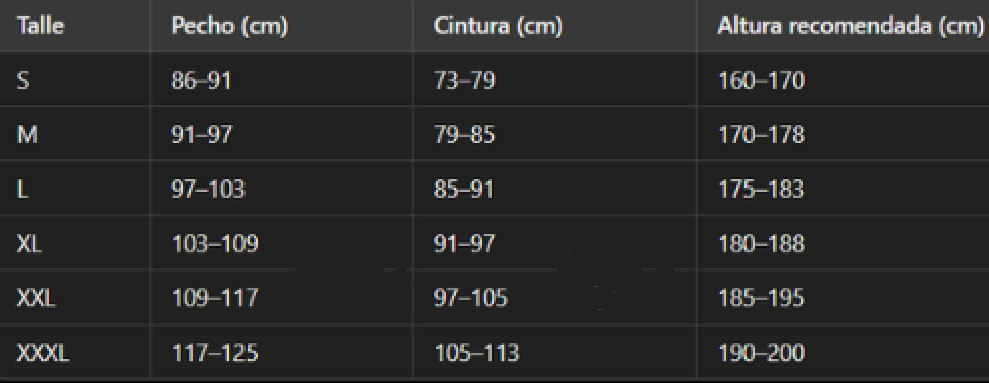989x383 pixels.
Task: Click the waist value 91–97
Action: pyautogui.click(x=464, y=244)
